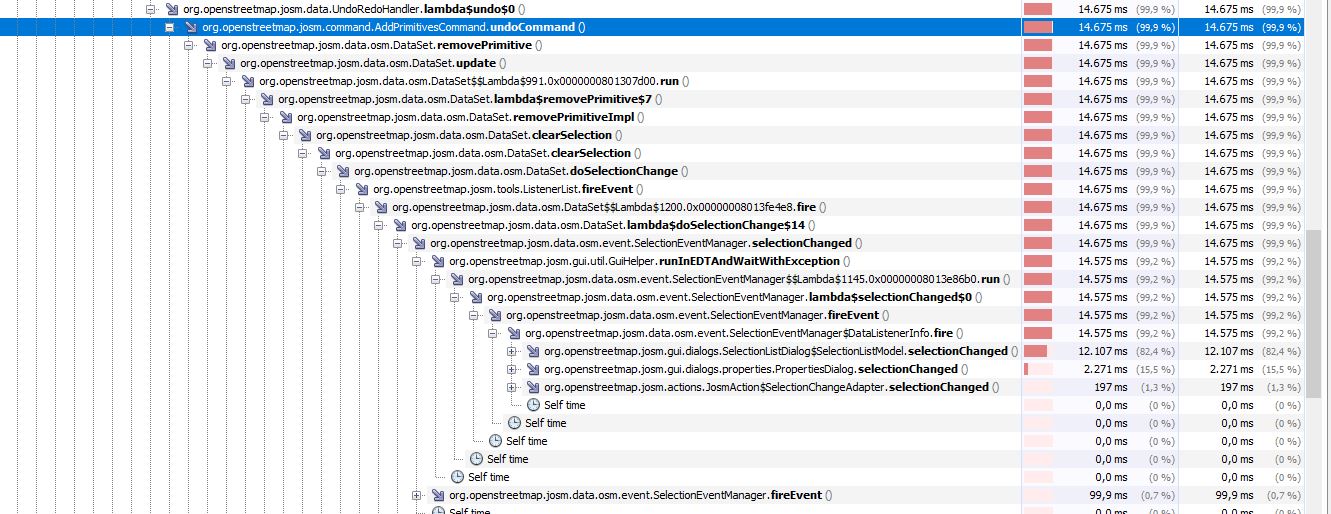Click the call icon next to DataSet.removePrimitive
Viewport: 1331px width, 514px height.
click(x=210, y=45)
